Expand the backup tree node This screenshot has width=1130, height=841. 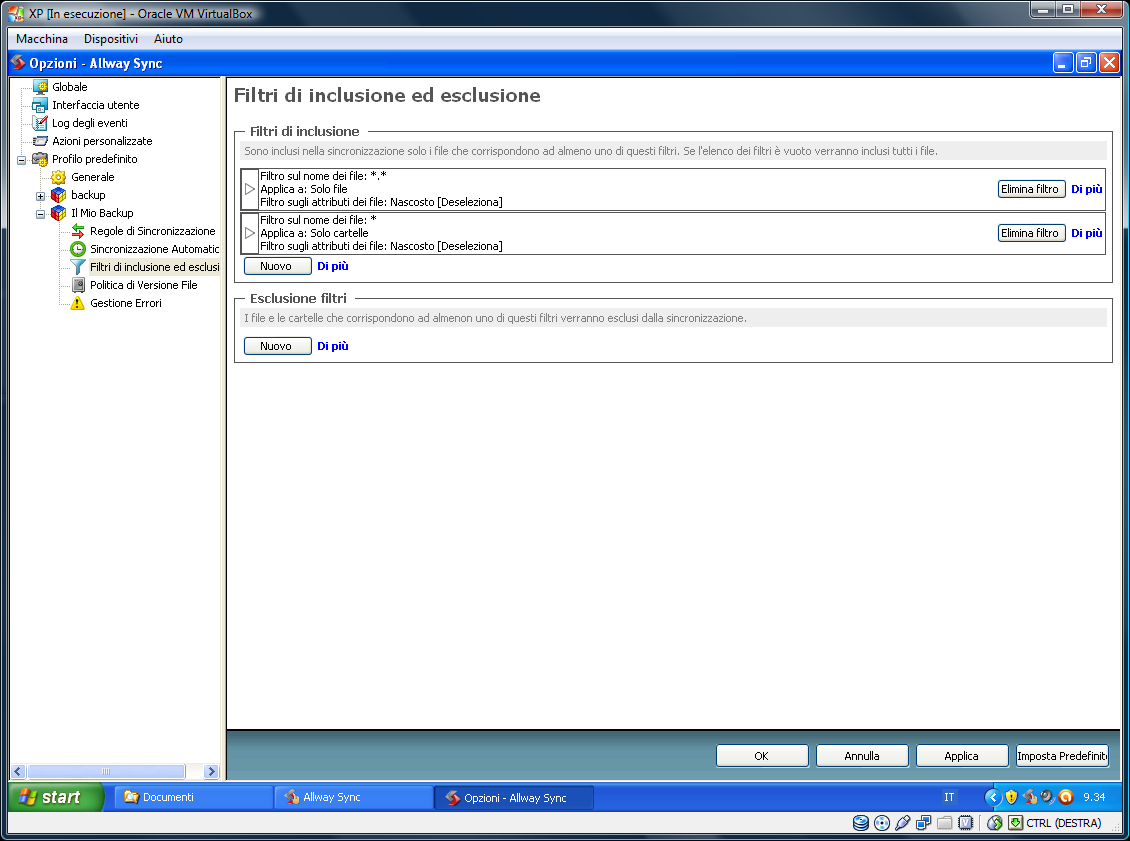pos(40,196)
